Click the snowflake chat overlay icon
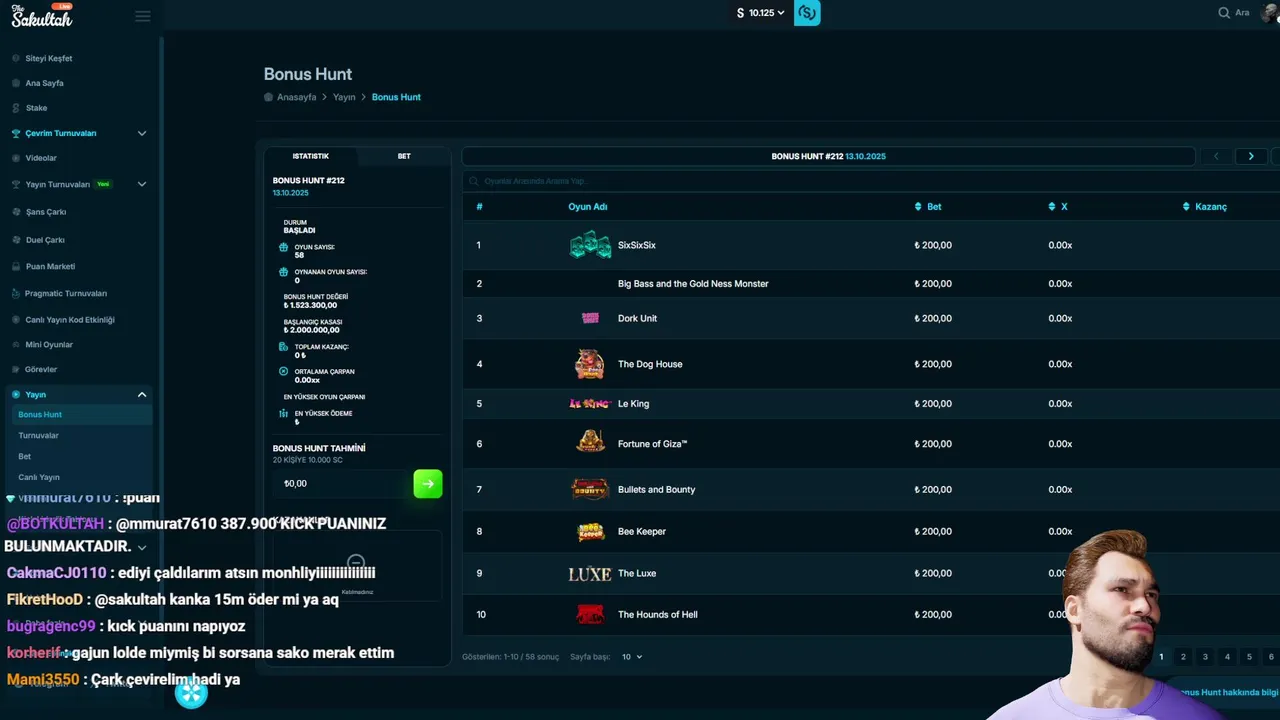The height and width of the screenshot is (720, 1280). coord(191,692)
